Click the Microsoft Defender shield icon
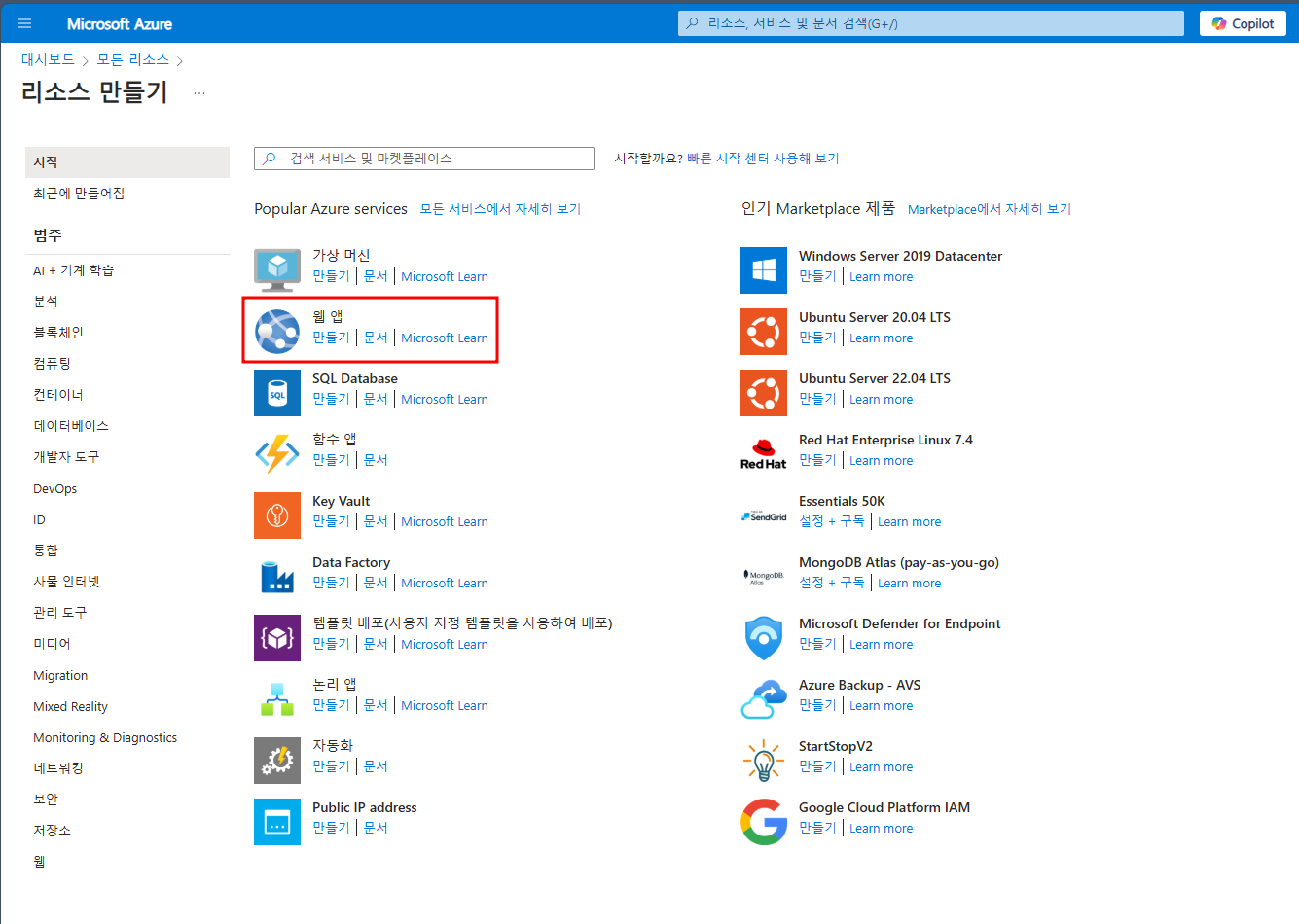Screen dimensions: 1299x924 pos(764,637)
